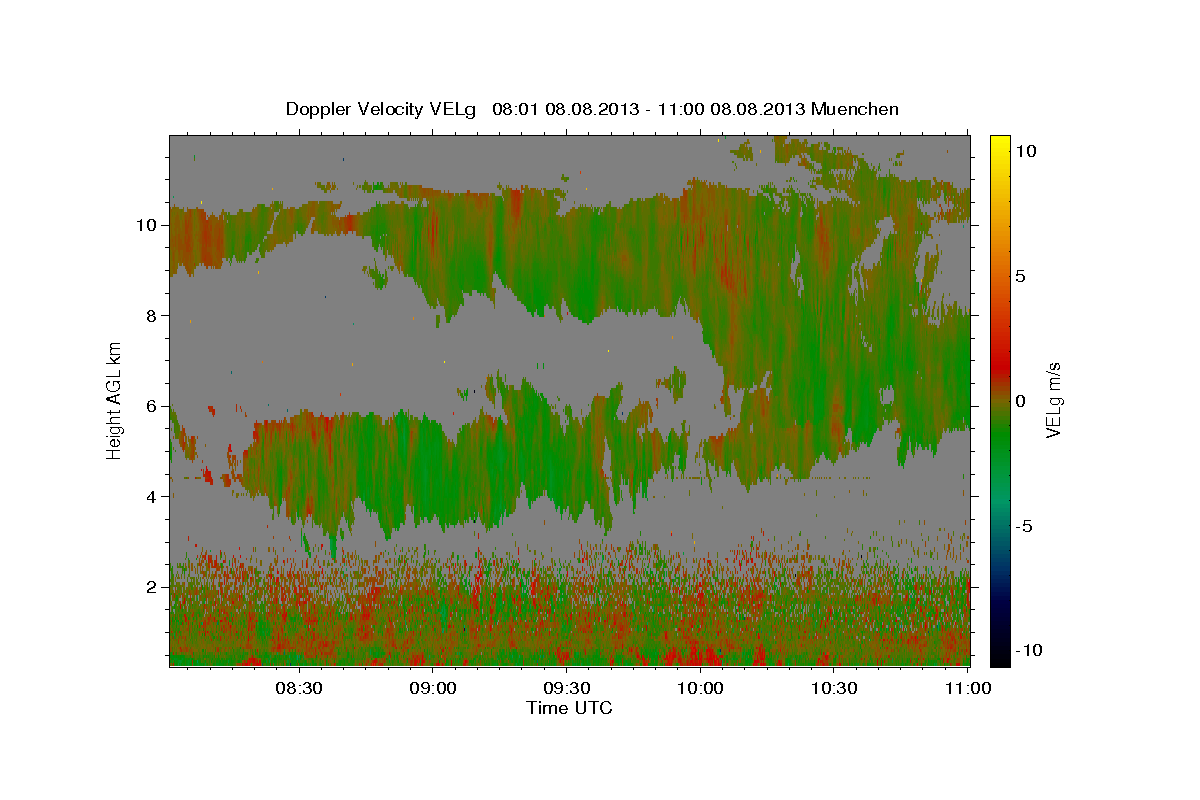Click the '09:30' time tick label

(x=566, y=688)
